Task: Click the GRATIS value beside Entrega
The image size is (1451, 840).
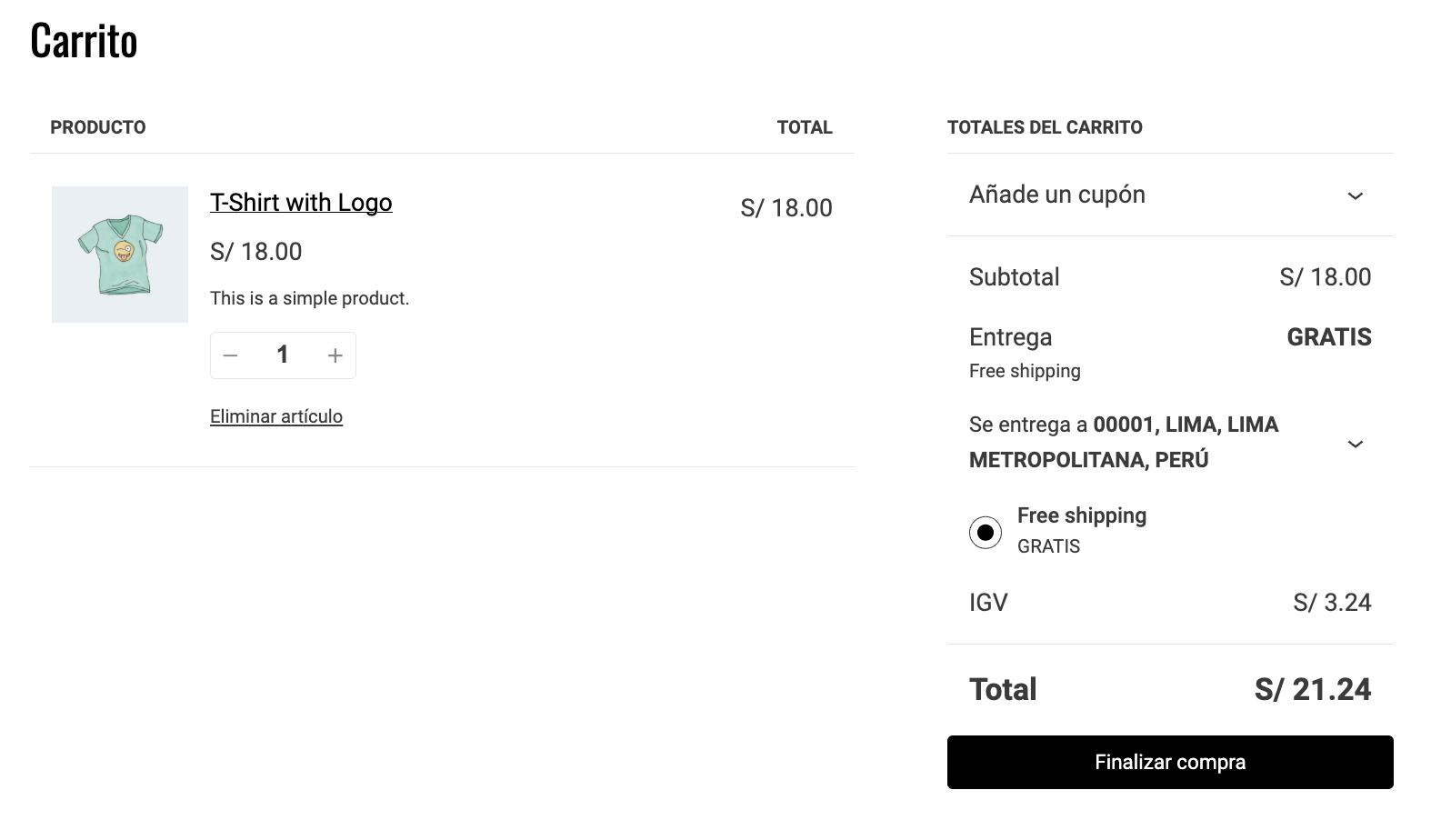Action: click(1329, 337)
